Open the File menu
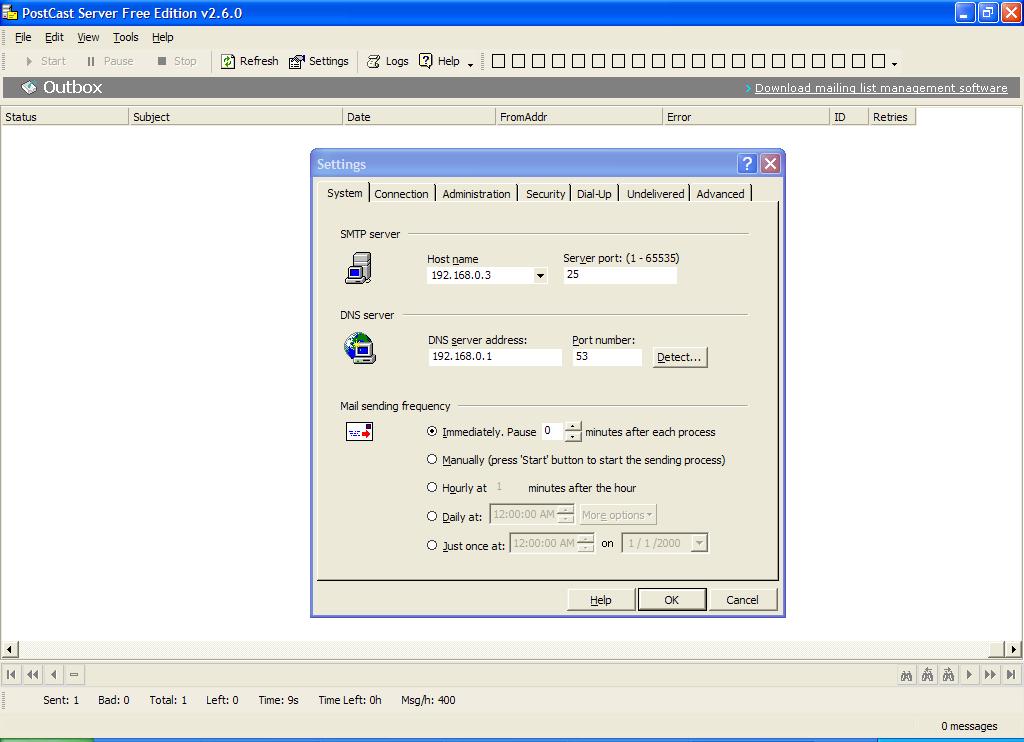 pos(23,37)
